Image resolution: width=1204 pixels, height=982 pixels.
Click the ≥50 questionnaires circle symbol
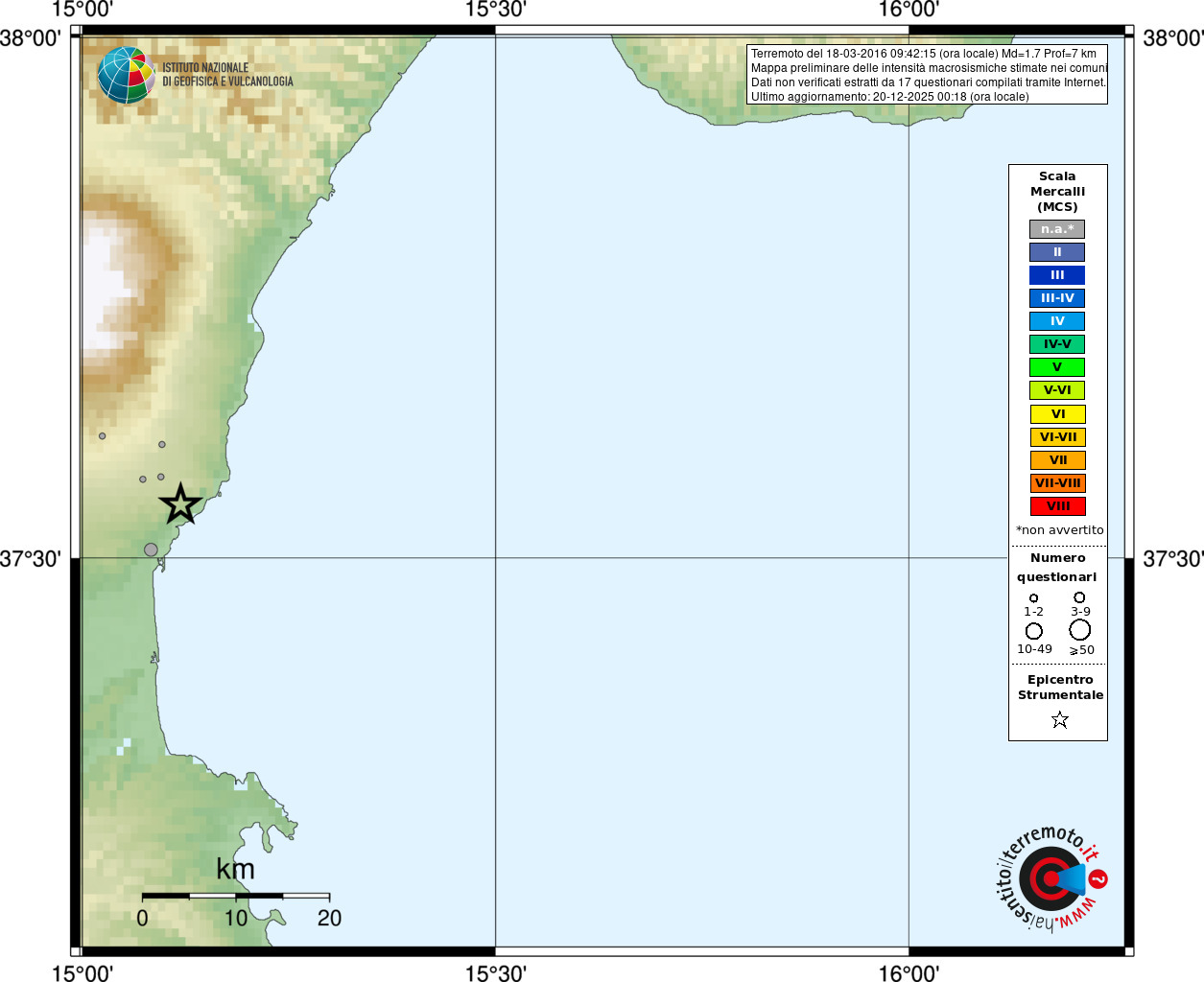(x=1079, y=630)
